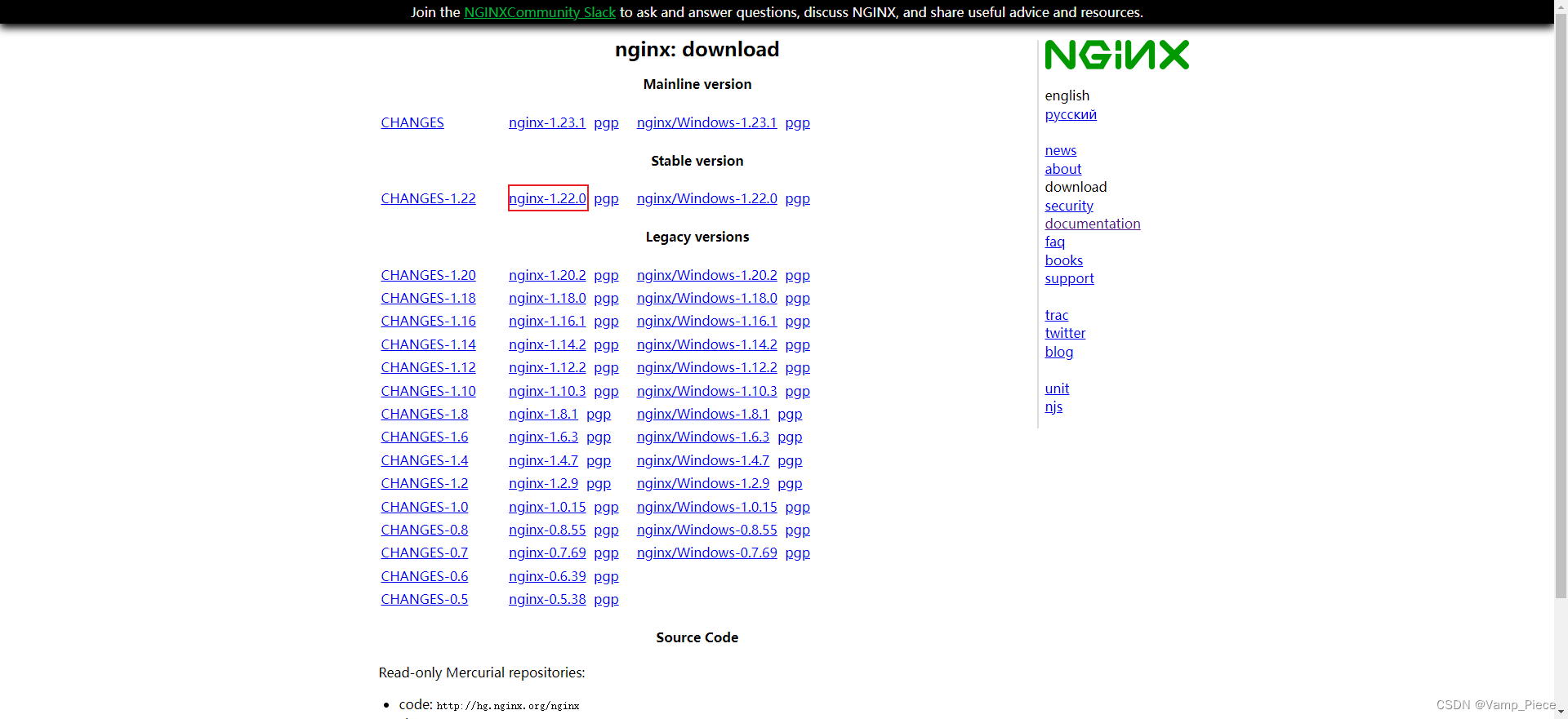Open CHANGES-1.4 changelog
Image resolution: width=1568 pixels, height=719 pixels.
click(425, 460)
